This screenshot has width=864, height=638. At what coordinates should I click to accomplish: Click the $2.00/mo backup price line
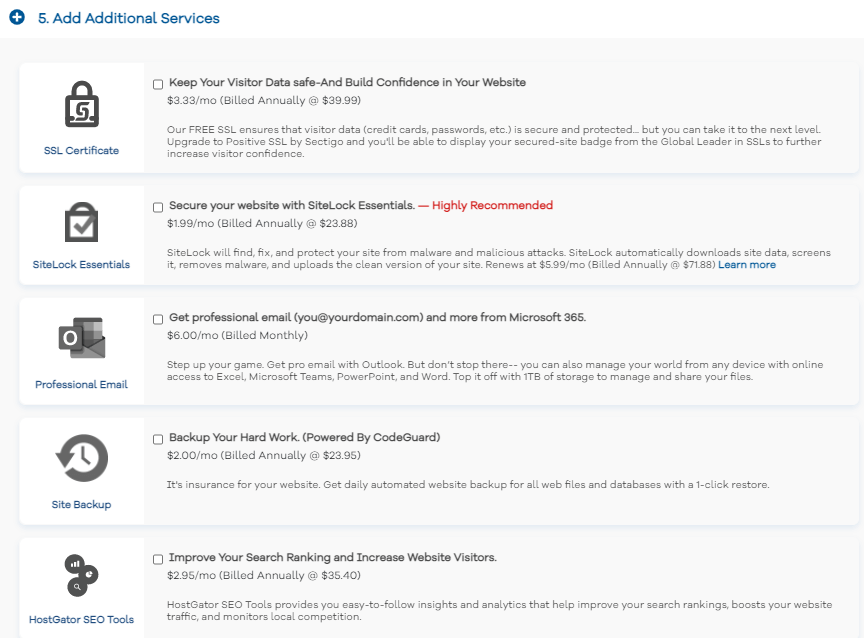point(264,455)
